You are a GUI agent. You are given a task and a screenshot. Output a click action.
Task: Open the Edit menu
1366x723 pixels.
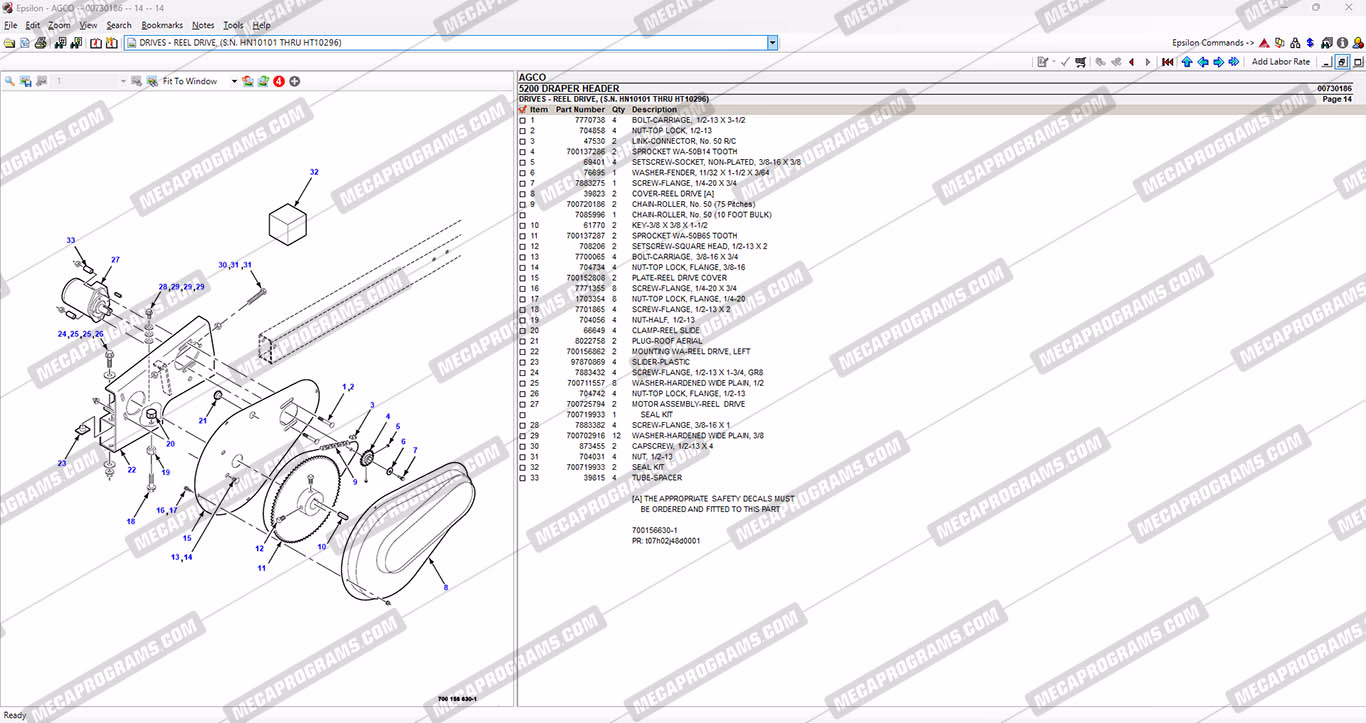pos(33,25)
